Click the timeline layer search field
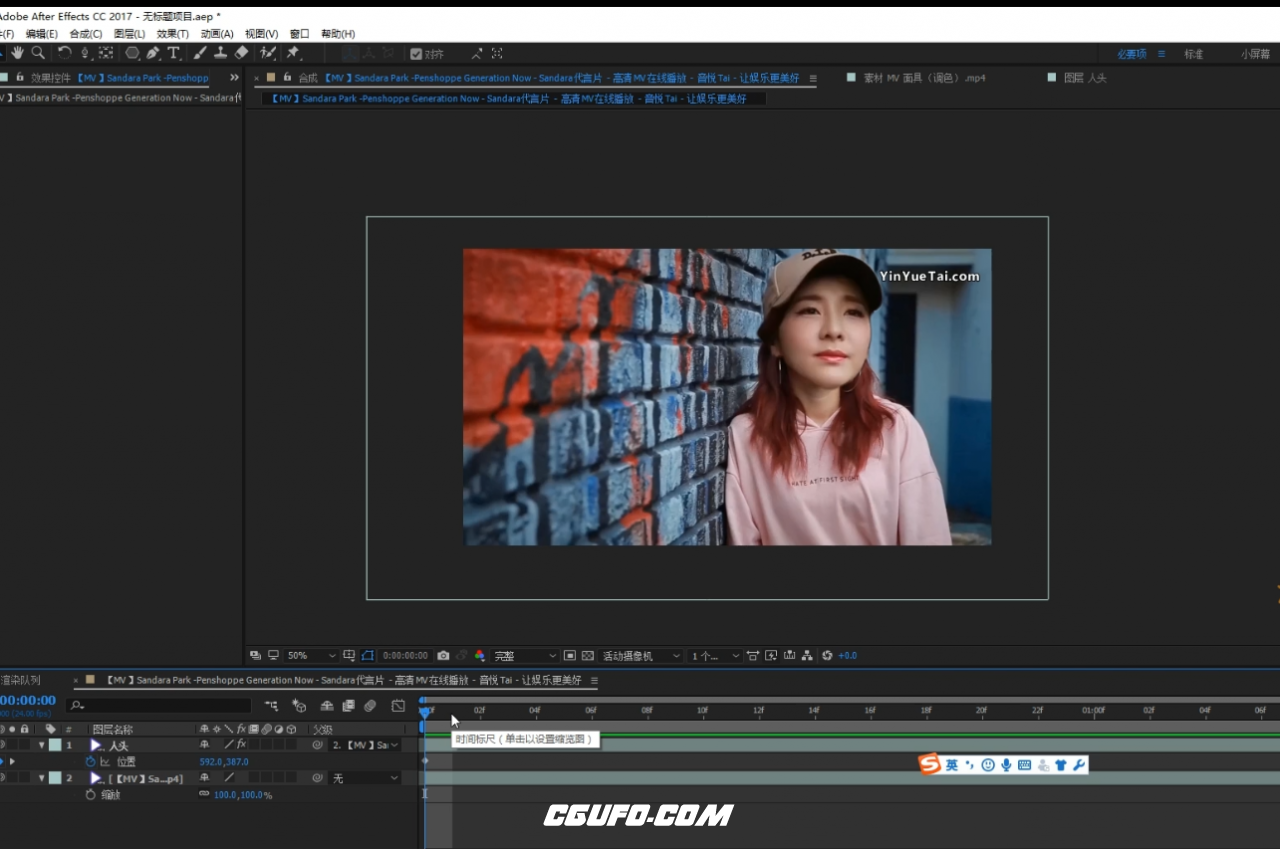 click(x=158, y=706)
